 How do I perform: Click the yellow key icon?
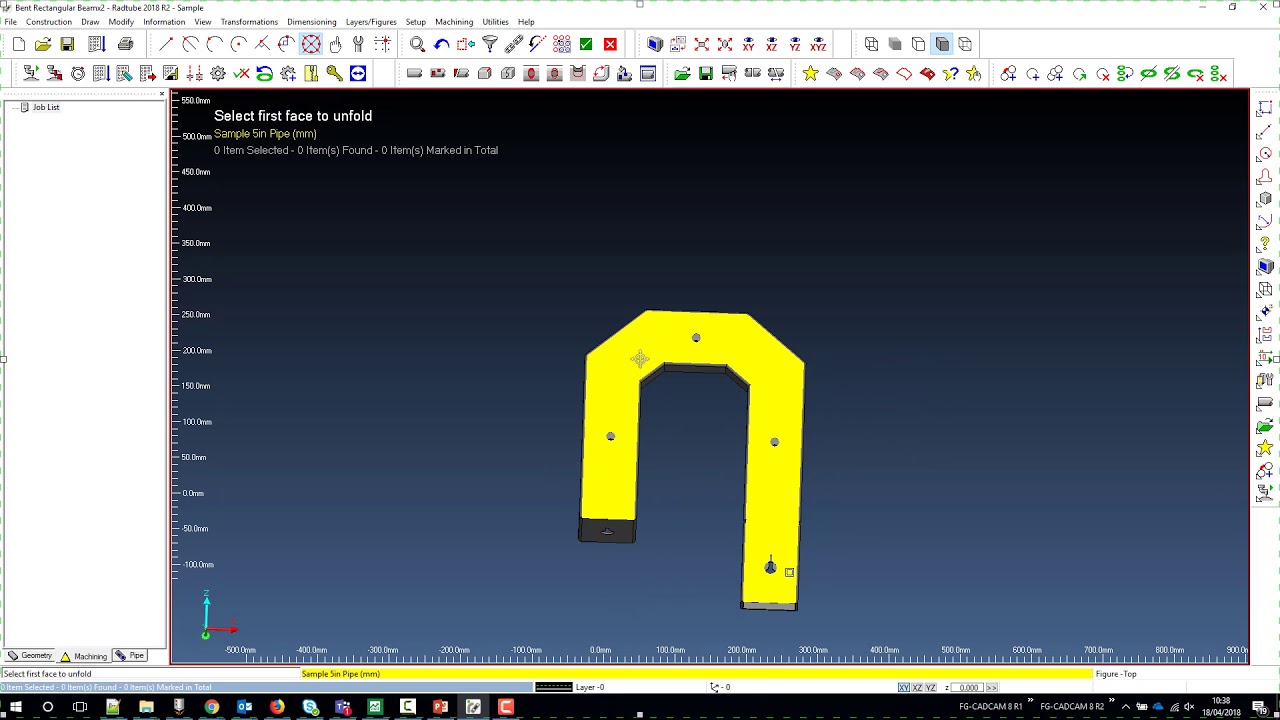pyautogui.click(x=334, y=74)
